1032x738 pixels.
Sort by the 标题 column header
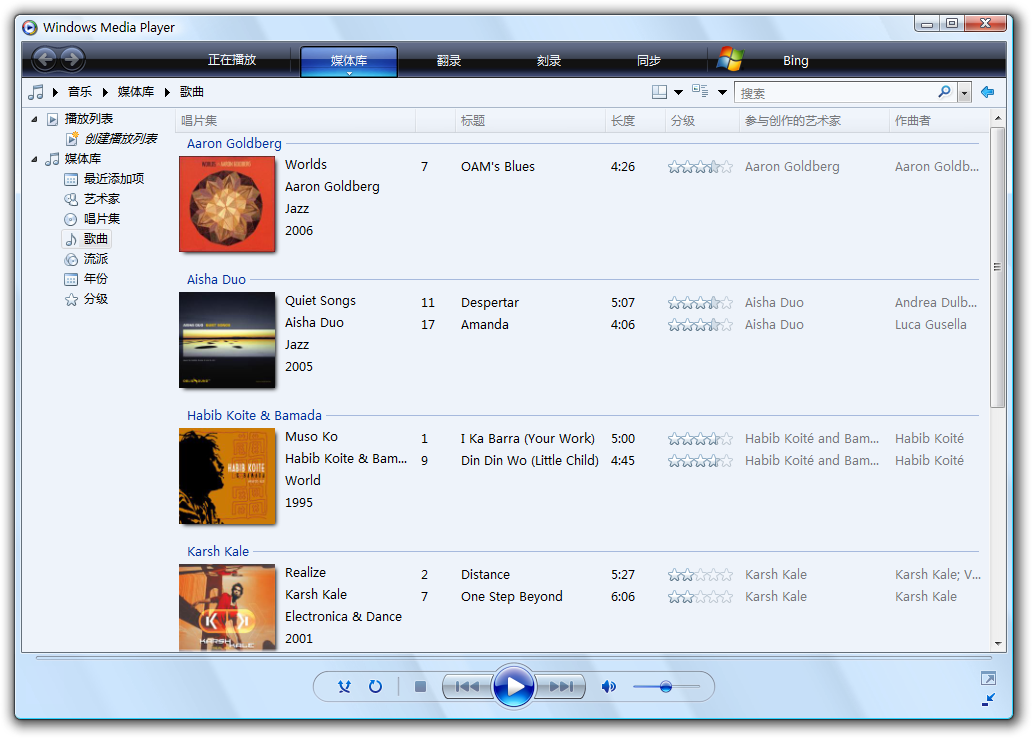point(530,120)
